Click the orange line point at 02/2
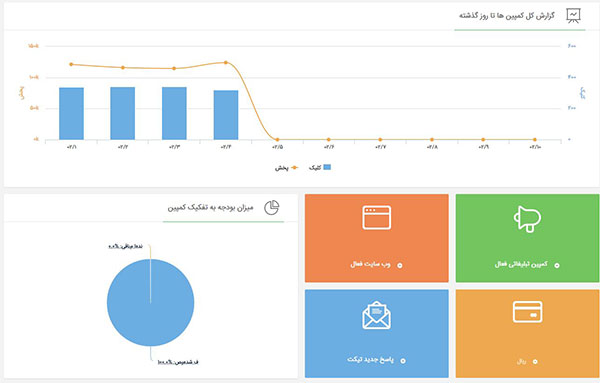The height and width of the screenshot is (383, 600). [x=123, y=68]
